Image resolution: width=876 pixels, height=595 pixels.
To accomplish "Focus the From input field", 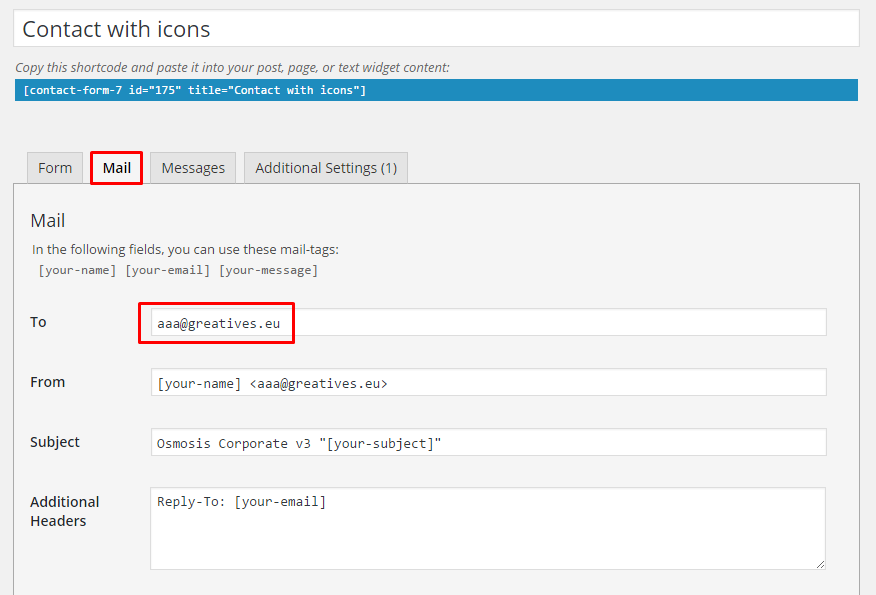I will tap(488, 382).
